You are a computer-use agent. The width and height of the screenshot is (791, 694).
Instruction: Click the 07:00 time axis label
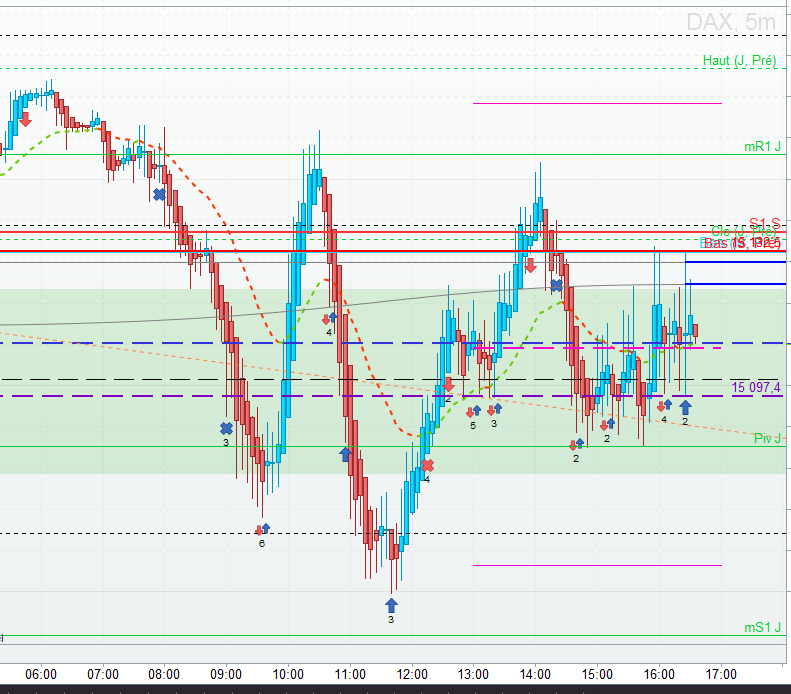pos(103,674)
